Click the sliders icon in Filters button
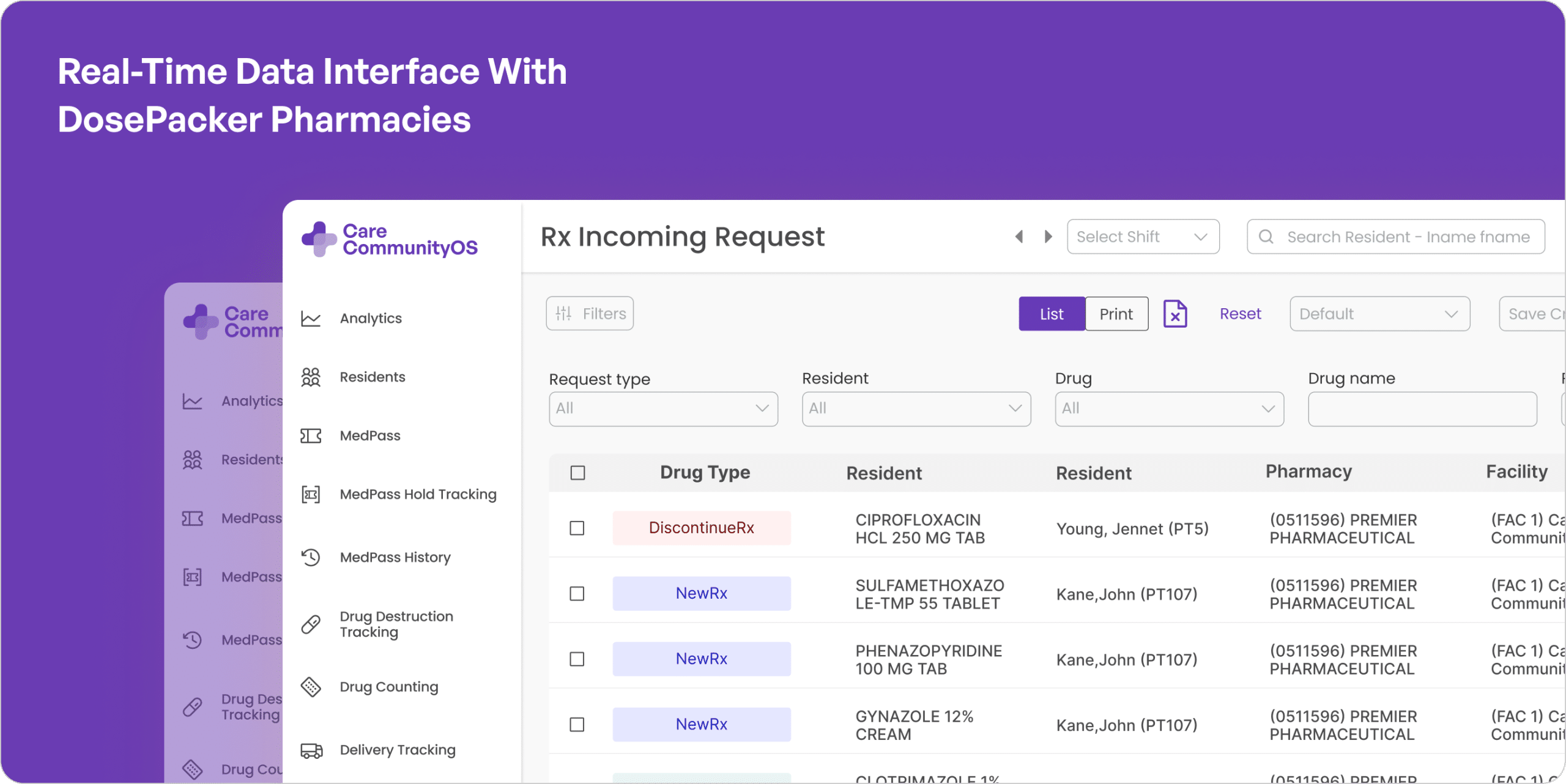 point(563,314)
